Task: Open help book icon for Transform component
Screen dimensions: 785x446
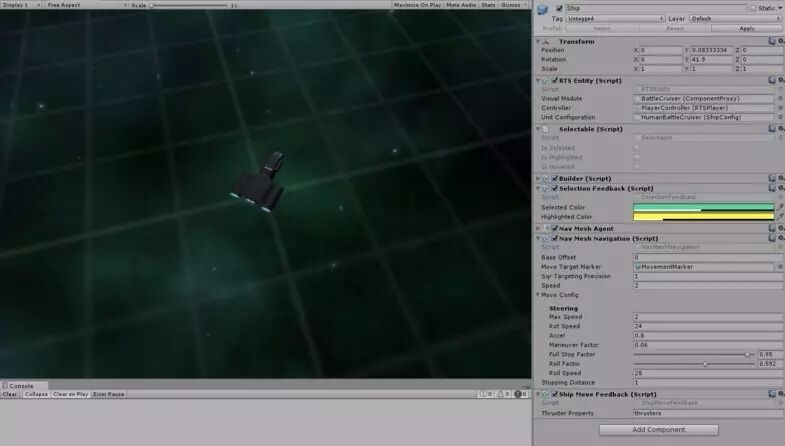Action: point(772,41)
